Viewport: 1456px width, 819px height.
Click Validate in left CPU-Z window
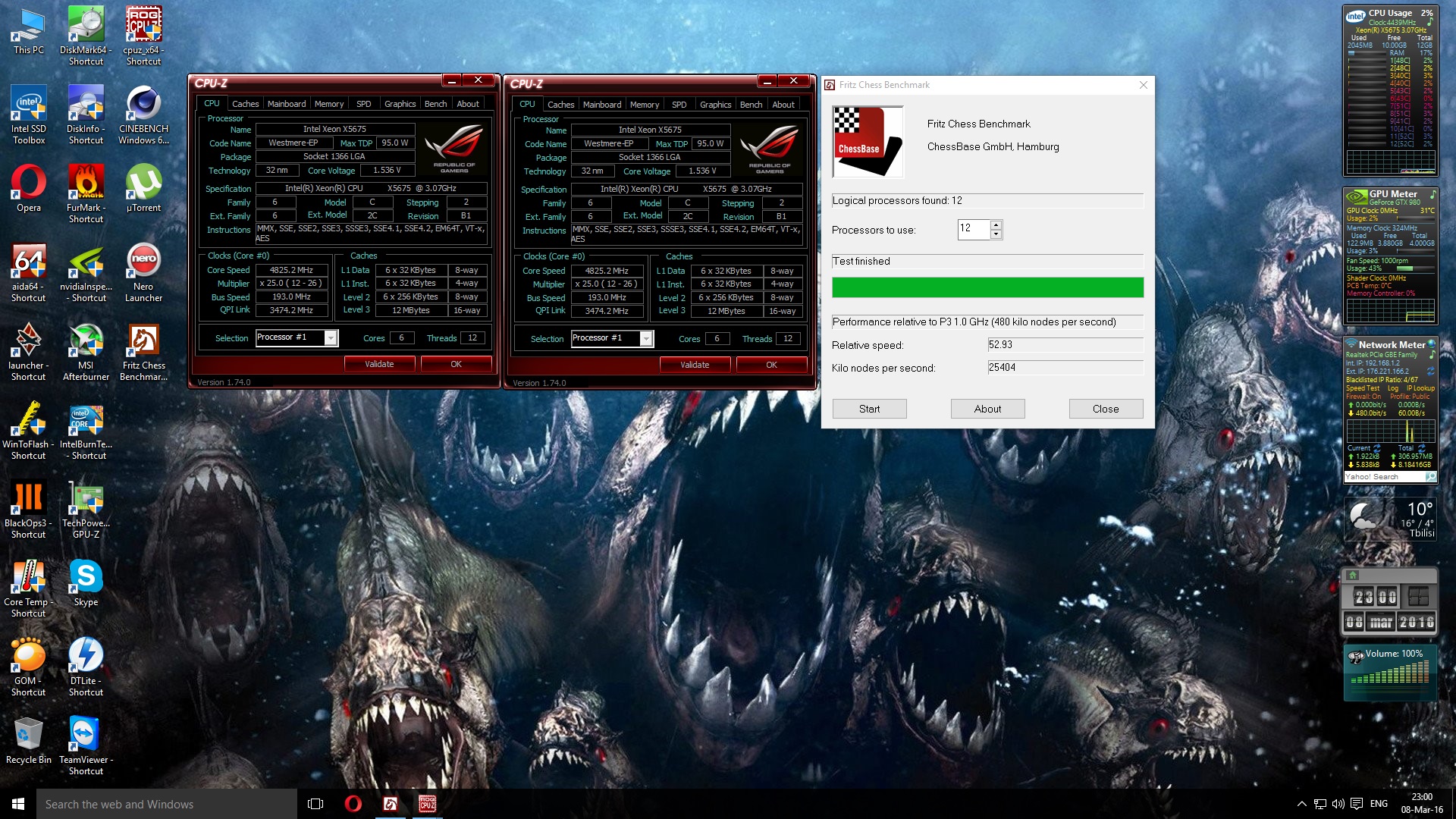(x=379, y=364)
